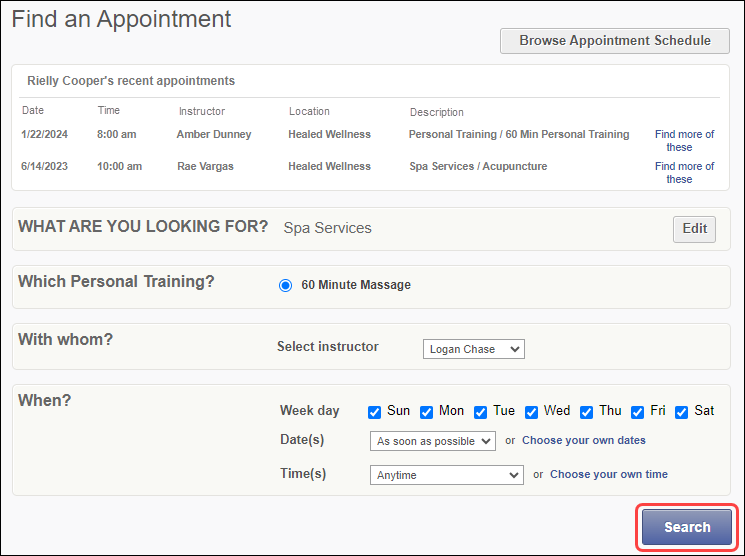The image size is (745, 556).
Task: Click the Instructor column header
Action: click(201, 111)
